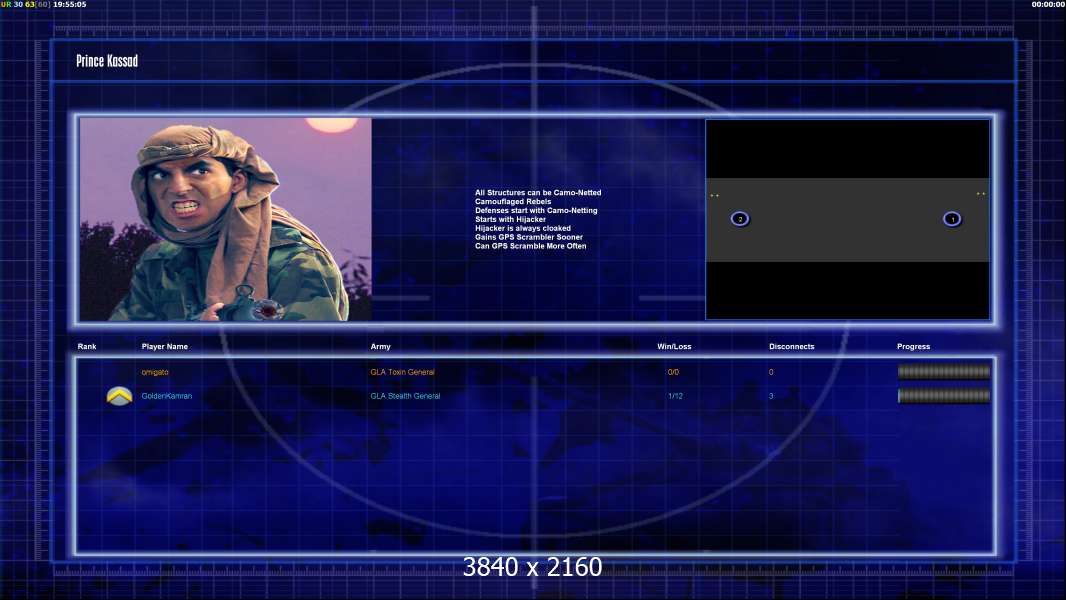Click start position marker 2 on minimap
This screenshot has height=600, width=1066.
coord(740,219)
